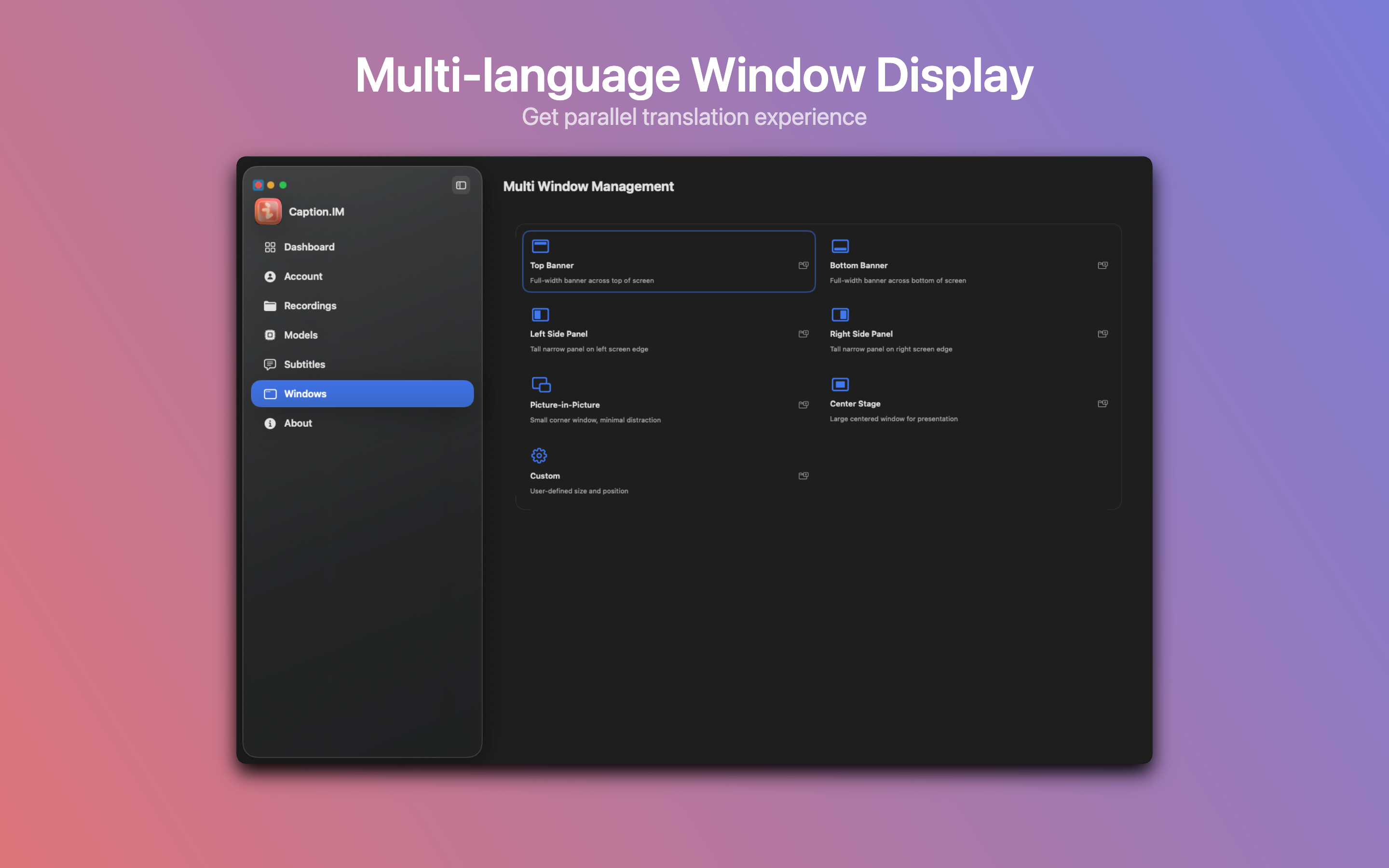Open the Subtitles settings section
Image resolution: width=1389 pixels, height=868 pixels.
click(x=304, y=364)
